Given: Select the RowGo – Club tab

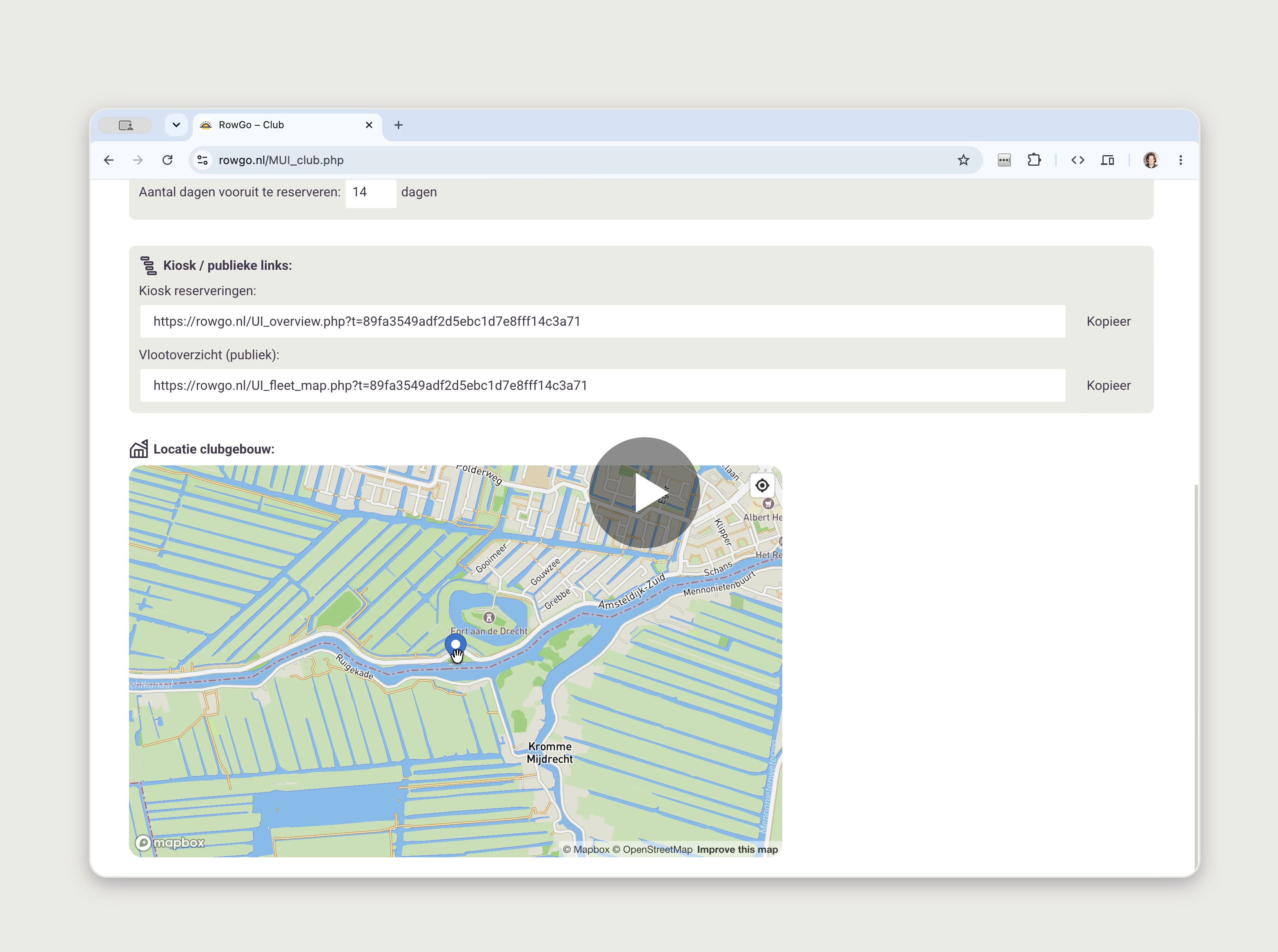Looking at the screenshot, I should 287,126.
